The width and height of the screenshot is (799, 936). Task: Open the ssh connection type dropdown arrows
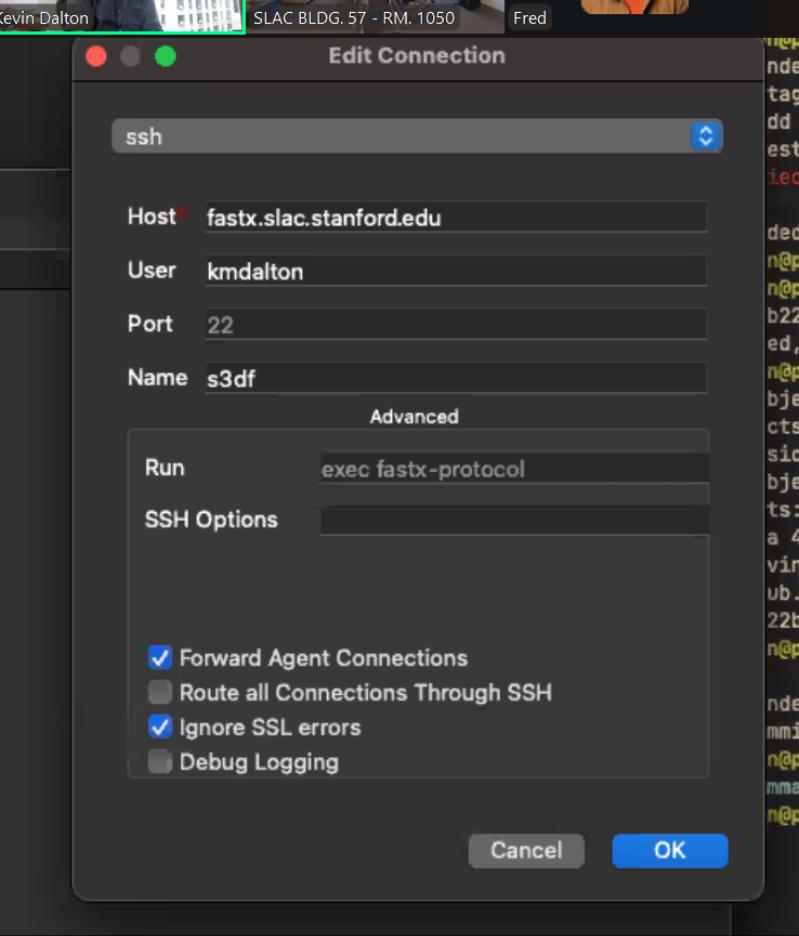pyautogui.click(x=706, y=136)
